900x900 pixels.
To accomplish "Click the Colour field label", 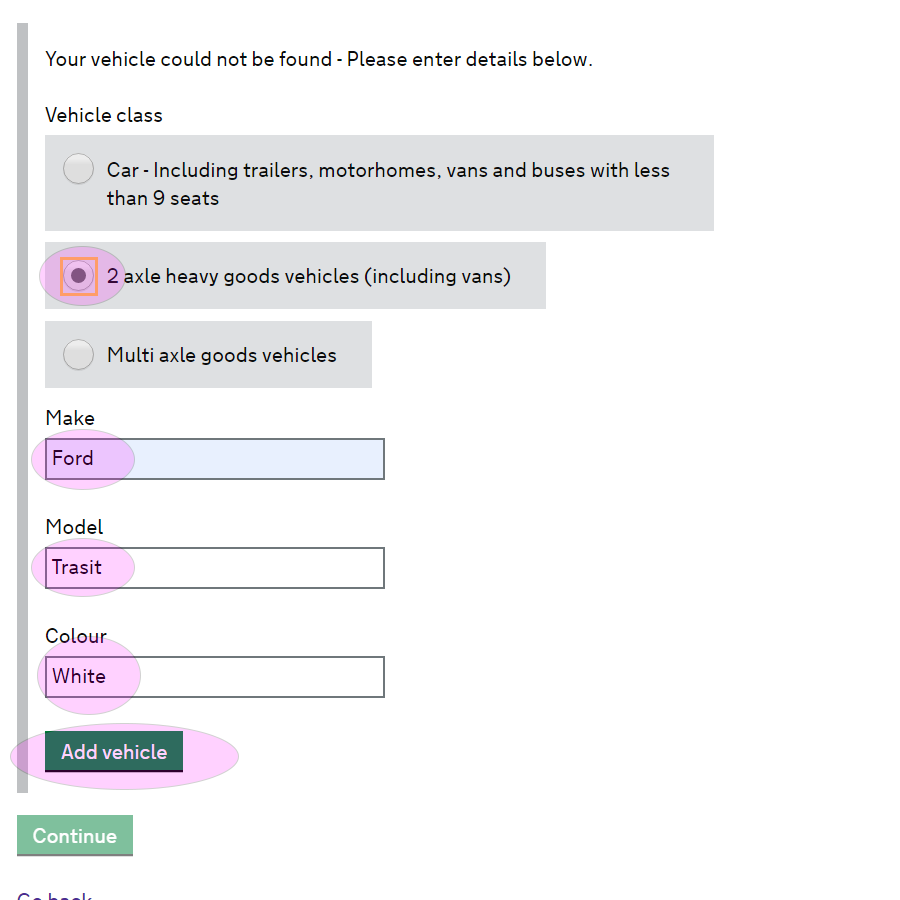I will click(x=76, y=636).
